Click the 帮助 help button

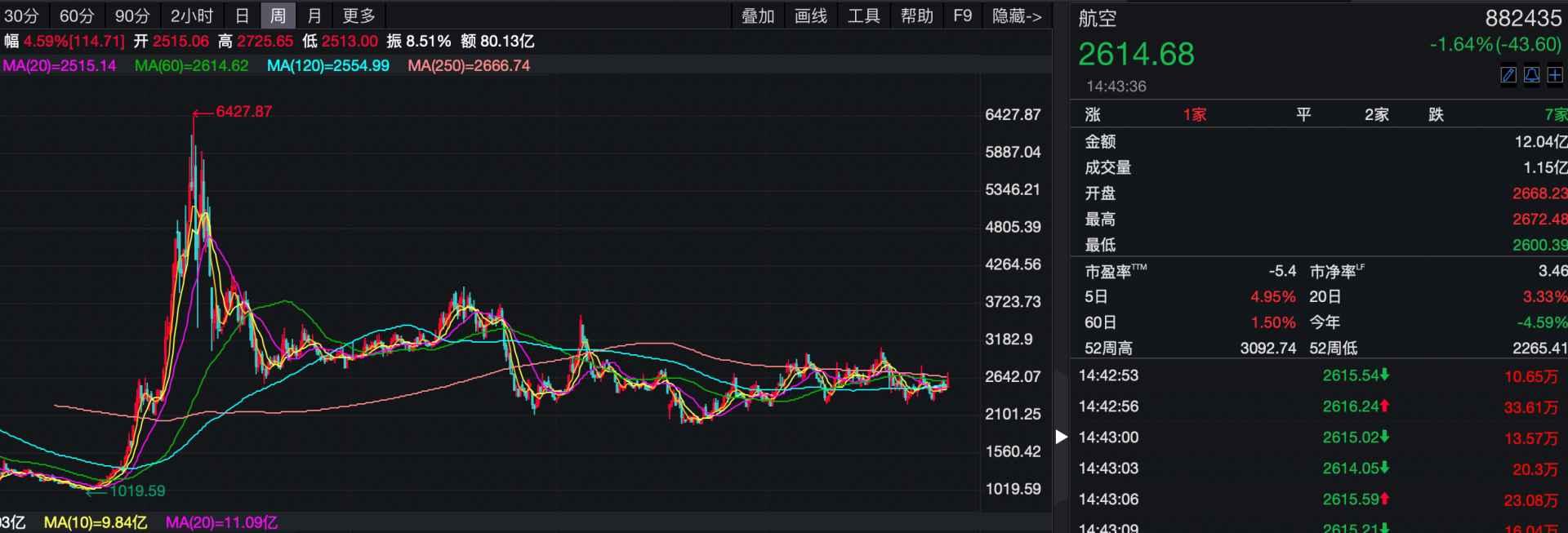916,16
